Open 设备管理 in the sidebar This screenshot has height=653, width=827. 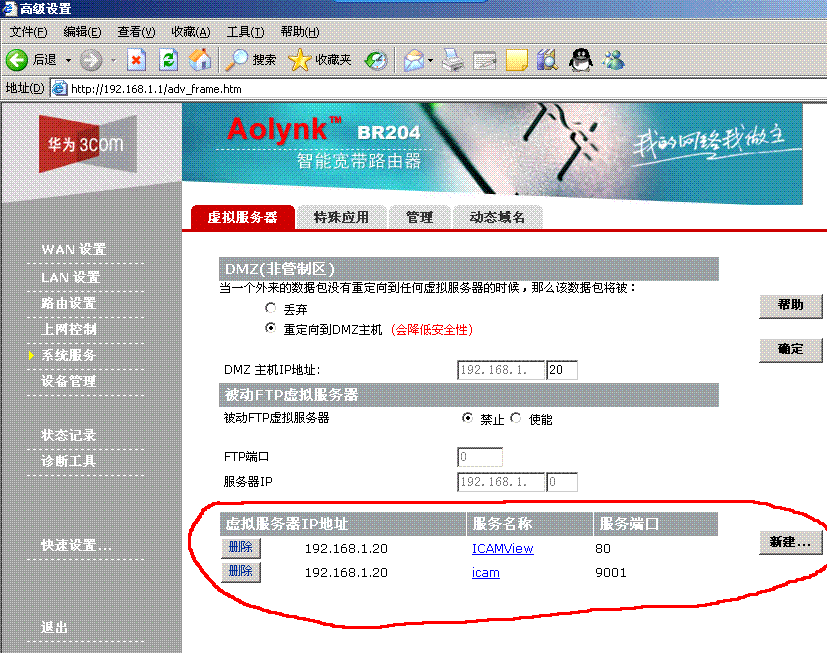click(69, 381)
